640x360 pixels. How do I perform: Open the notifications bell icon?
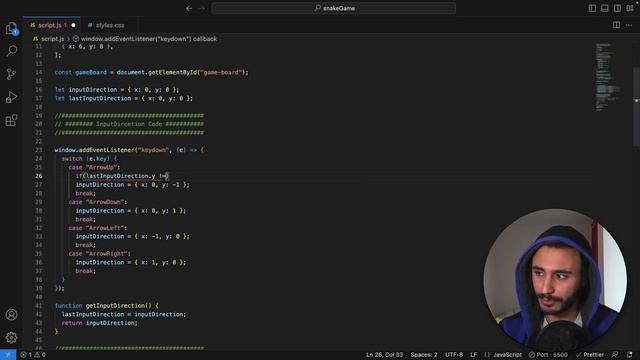pos(629,355)
